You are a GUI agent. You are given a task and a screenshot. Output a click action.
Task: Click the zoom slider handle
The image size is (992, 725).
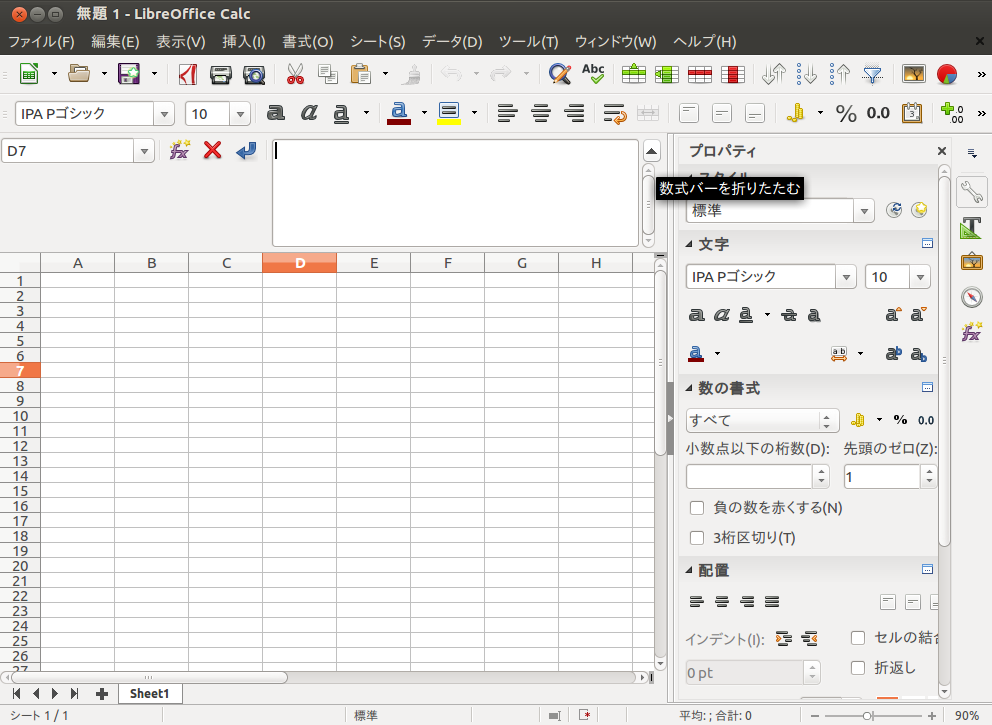click(868, 716)
